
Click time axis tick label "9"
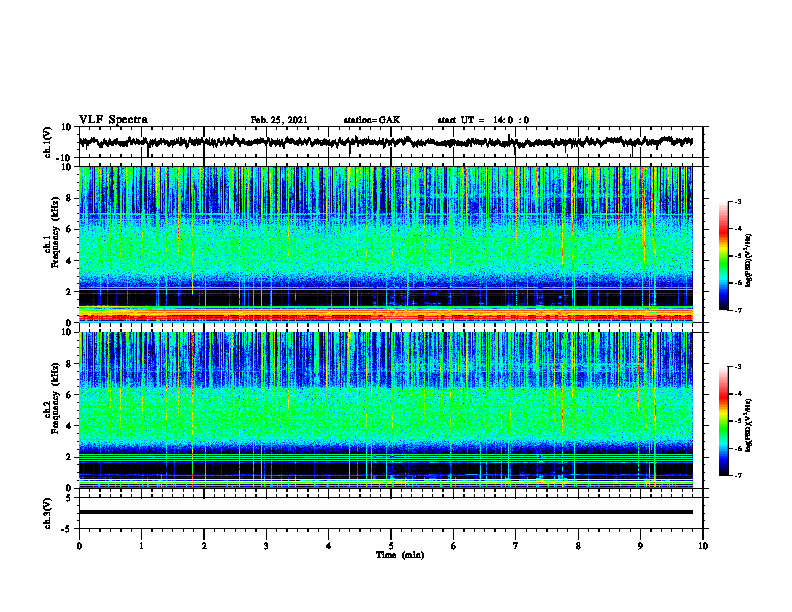click(x=640, y=546)
